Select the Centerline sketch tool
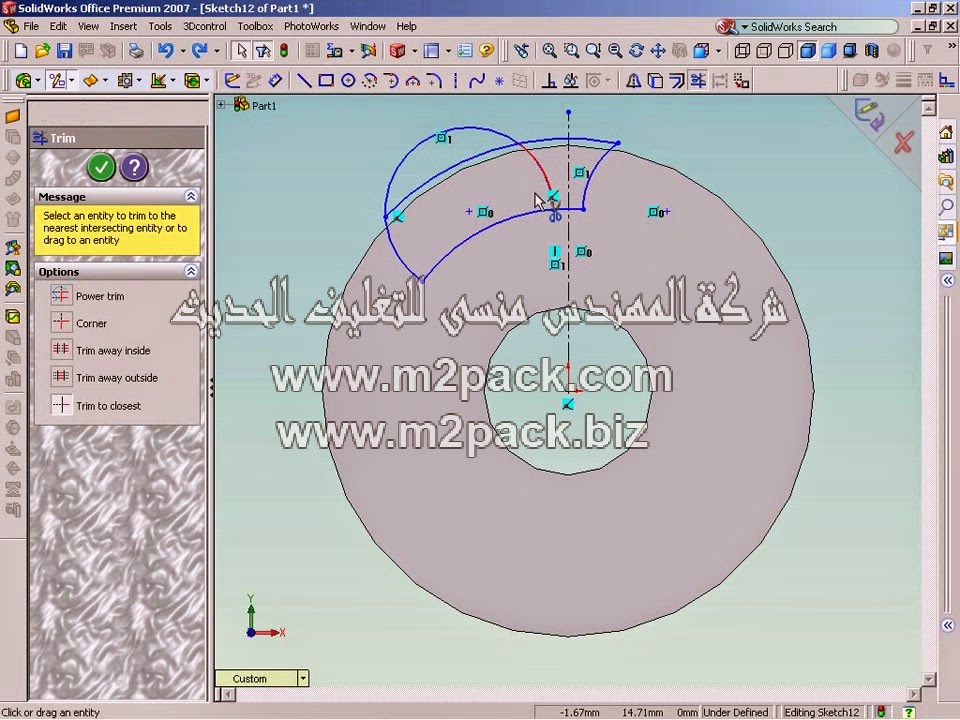 click(456, 81)
